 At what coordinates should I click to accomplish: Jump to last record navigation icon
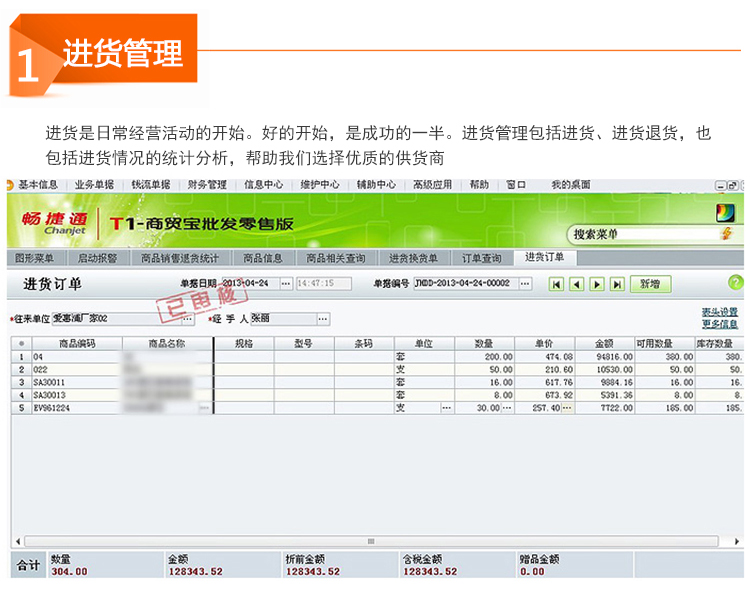[618, 284]
